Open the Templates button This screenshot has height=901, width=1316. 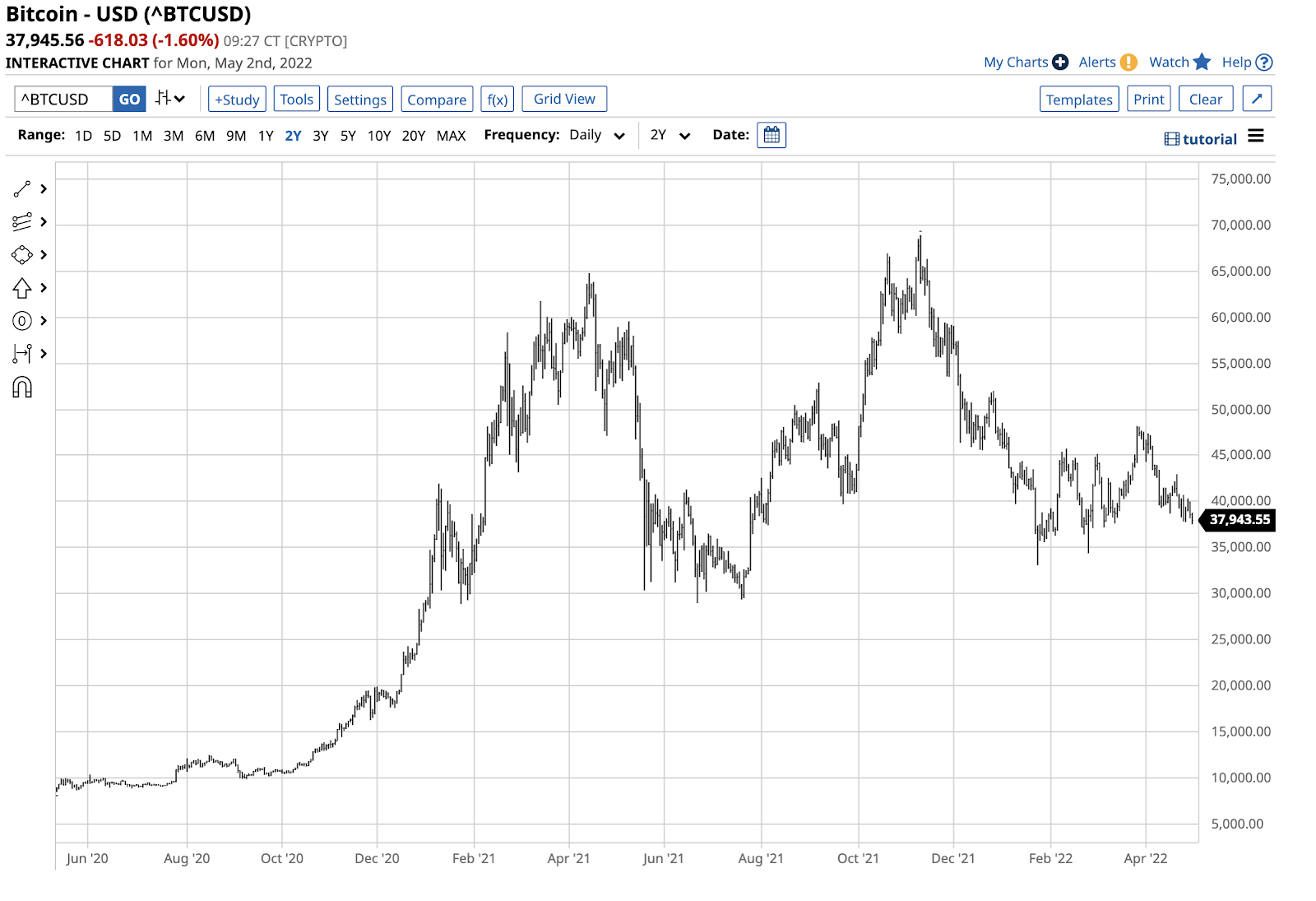tap(1079, 99)
